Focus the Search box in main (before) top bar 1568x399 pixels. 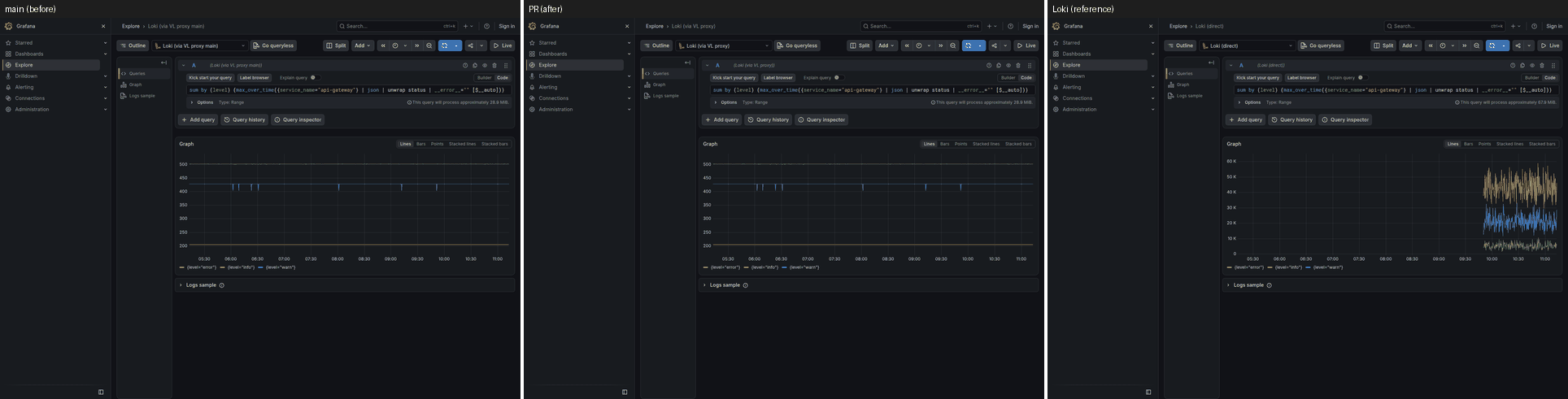tap(398, 26)
